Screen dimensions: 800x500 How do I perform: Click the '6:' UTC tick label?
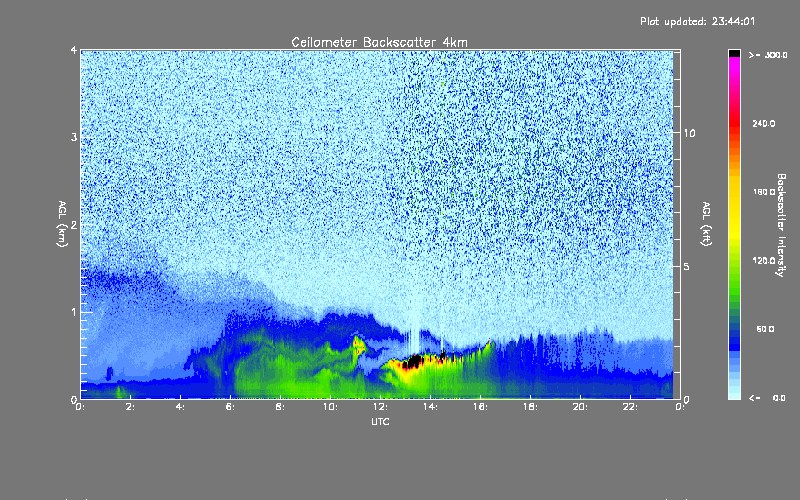pos(231,407)
